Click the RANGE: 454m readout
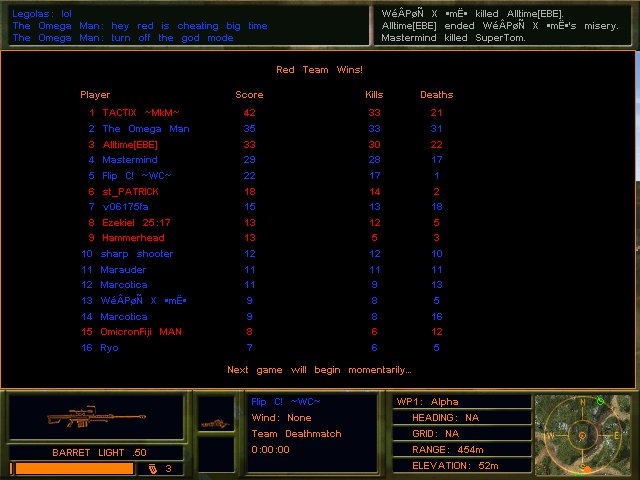 (460, 450)
